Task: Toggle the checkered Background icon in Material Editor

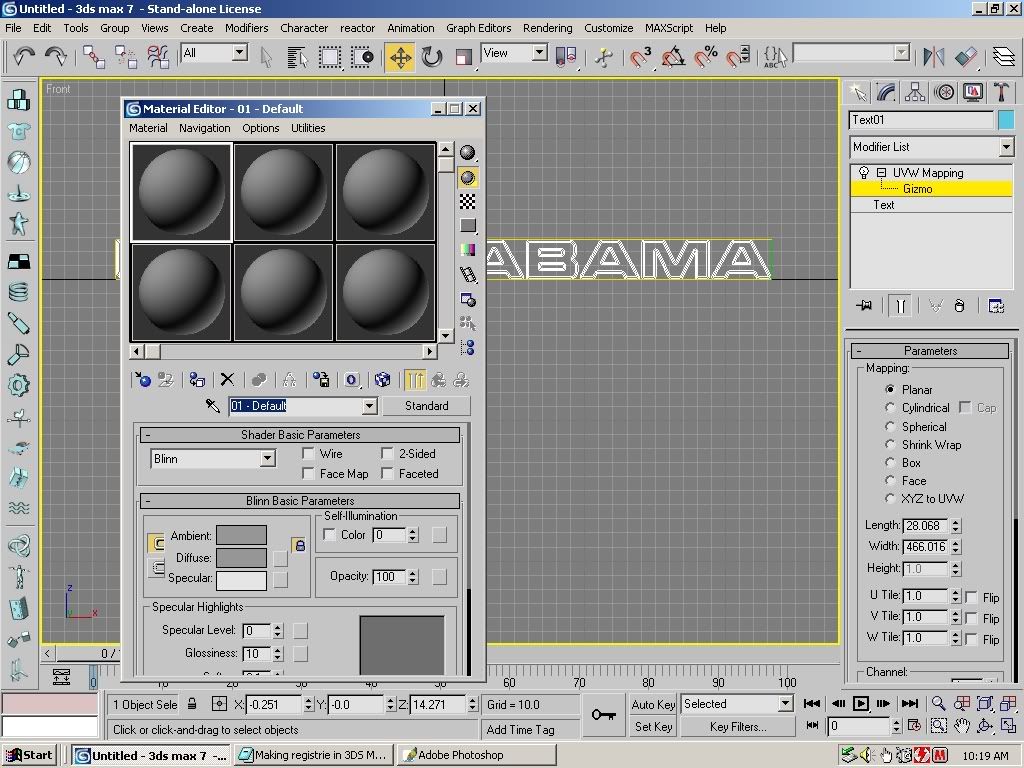Action: point(467,202)
